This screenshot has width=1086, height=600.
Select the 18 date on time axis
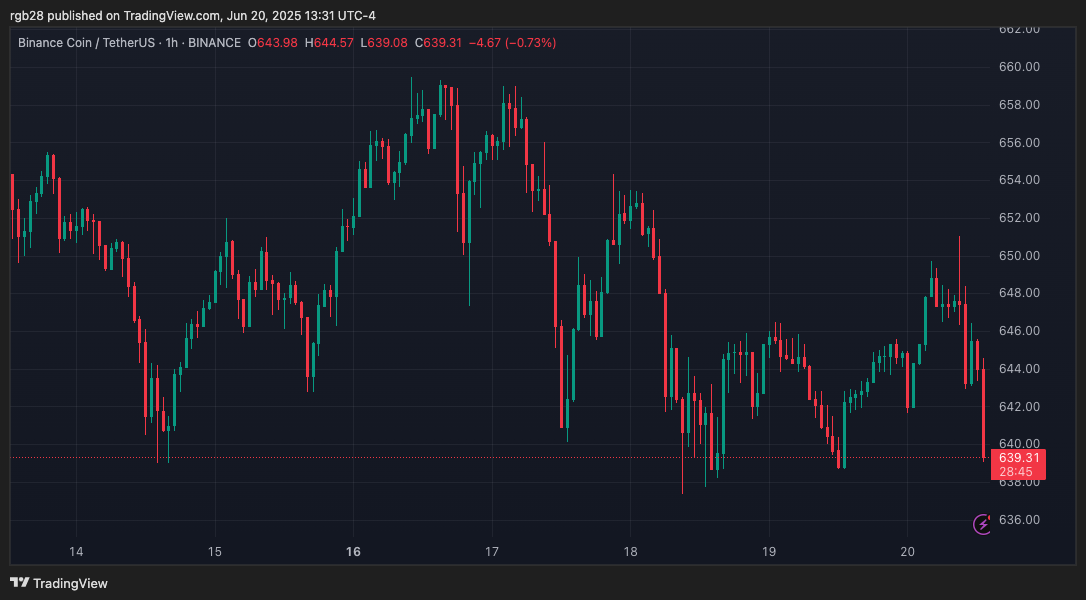click(630, 552)
